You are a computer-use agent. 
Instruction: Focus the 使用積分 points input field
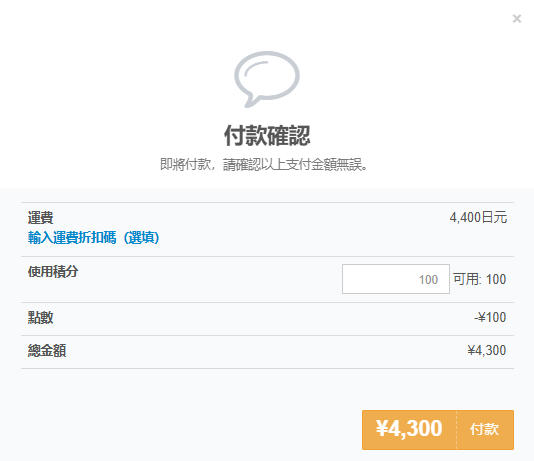396,279
